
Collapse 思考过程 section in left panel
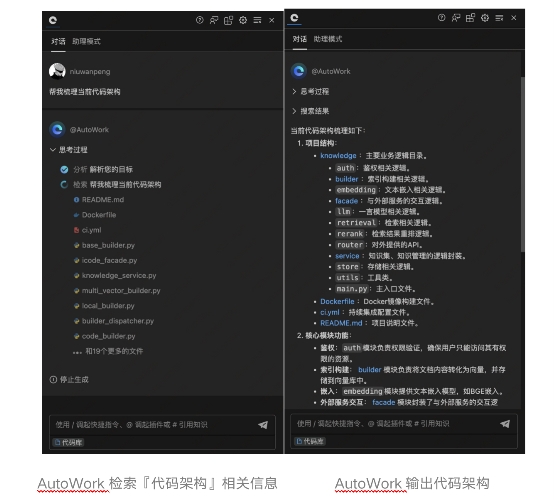(x=69, y=150)
